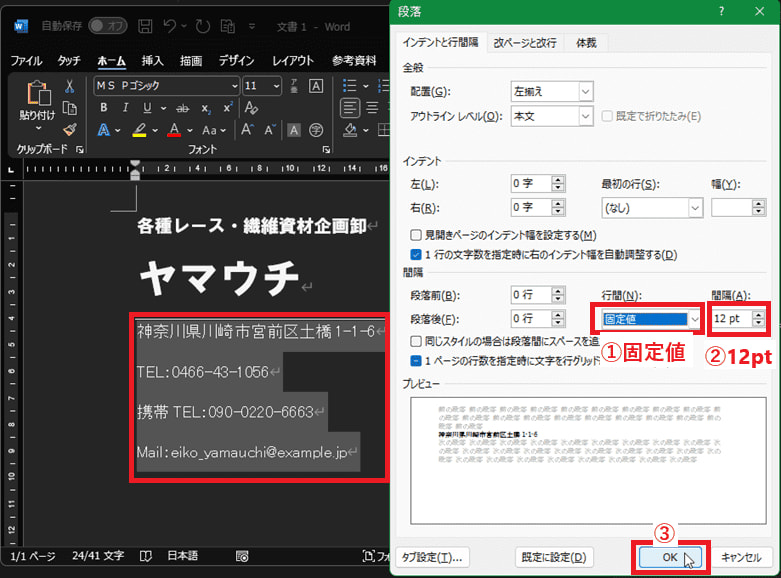Click the Bold formatting icon

[x=103, y=108]
